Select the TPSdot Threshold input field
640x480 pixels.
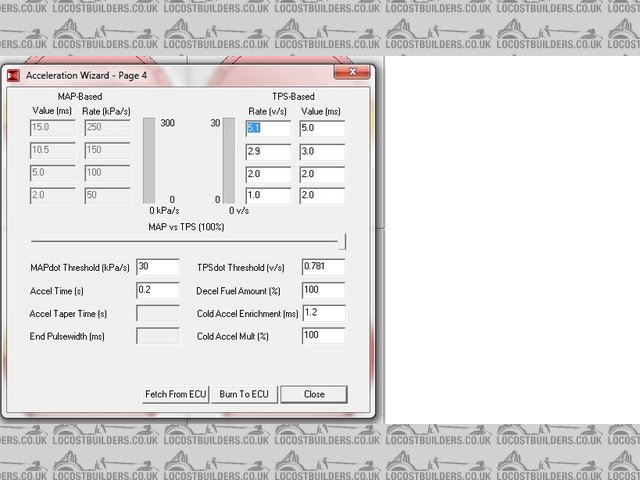pos(322,267)
